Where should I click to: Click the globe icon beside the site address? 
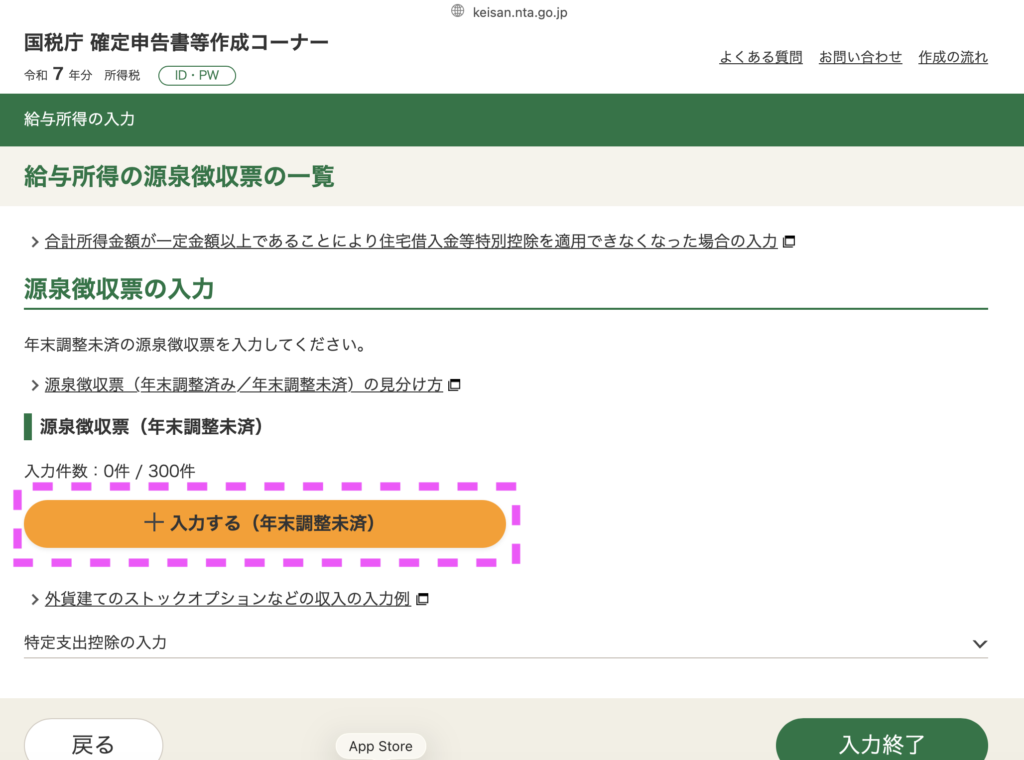point(458,11)
